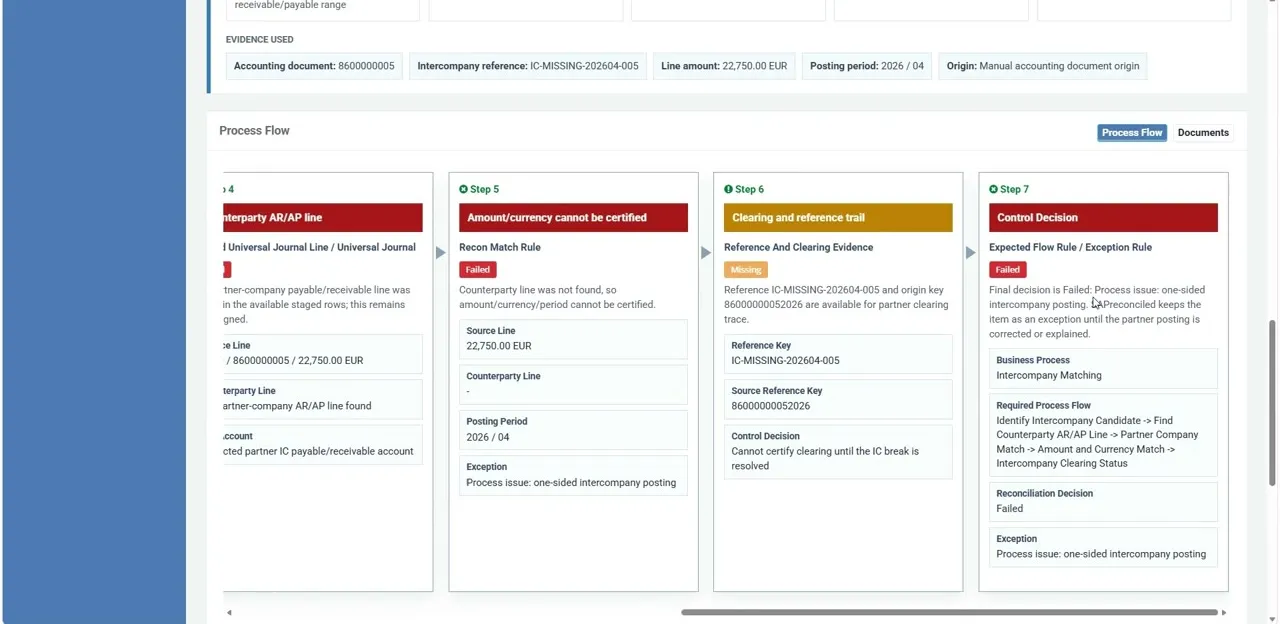The height and width of the screenshot is (624, 1280).
Task: Click the Accounting document 8600000005 evidence chip
Action: (314, 66)
